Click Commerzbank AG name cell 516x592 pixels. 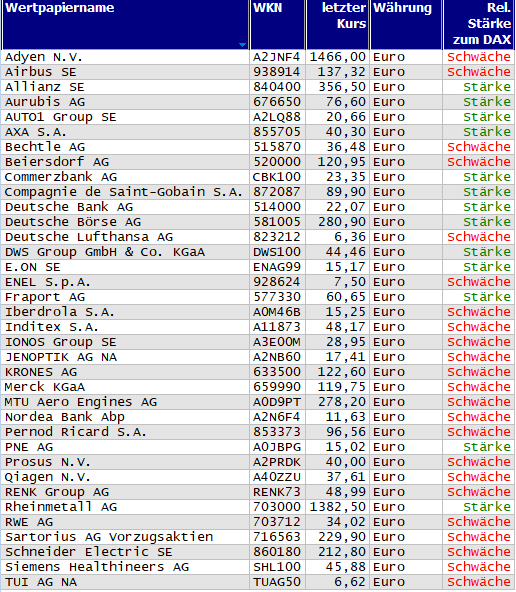[x=61, y=177]
